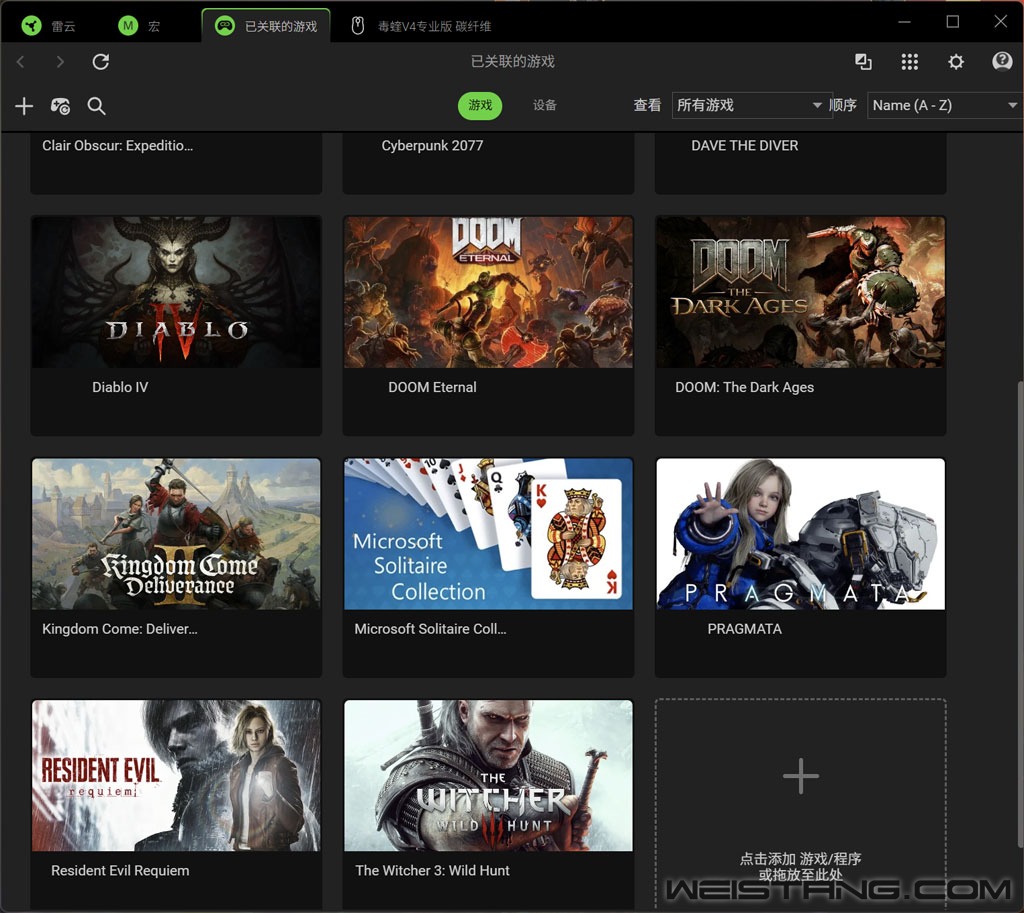Open the PRAGMATA game cover
The height and width of the screenshot is (913, 1024).
click(801, 534)
